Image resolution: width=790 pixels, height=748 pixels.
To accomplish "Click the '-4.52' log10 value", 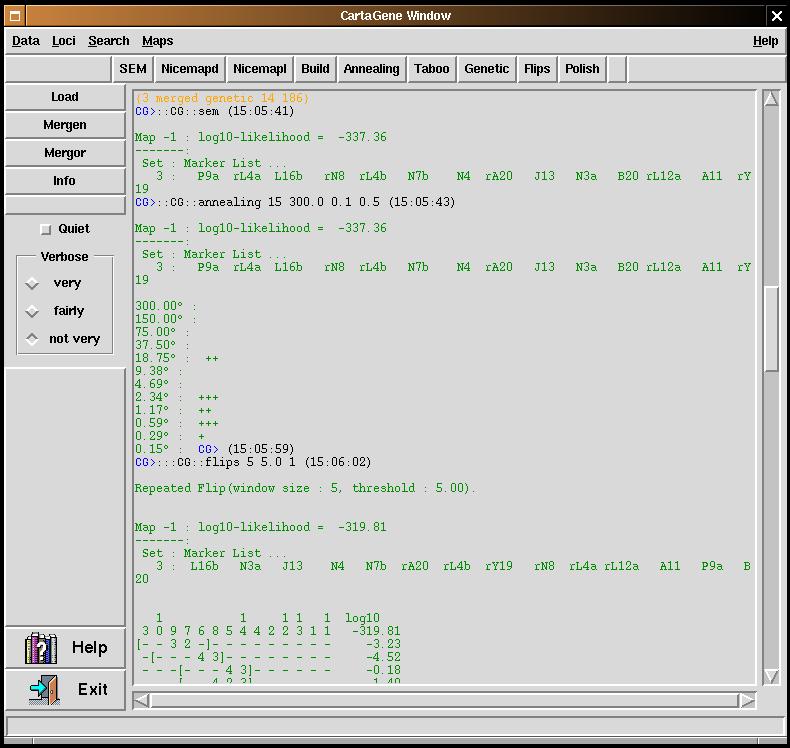I will coord(383,657).
